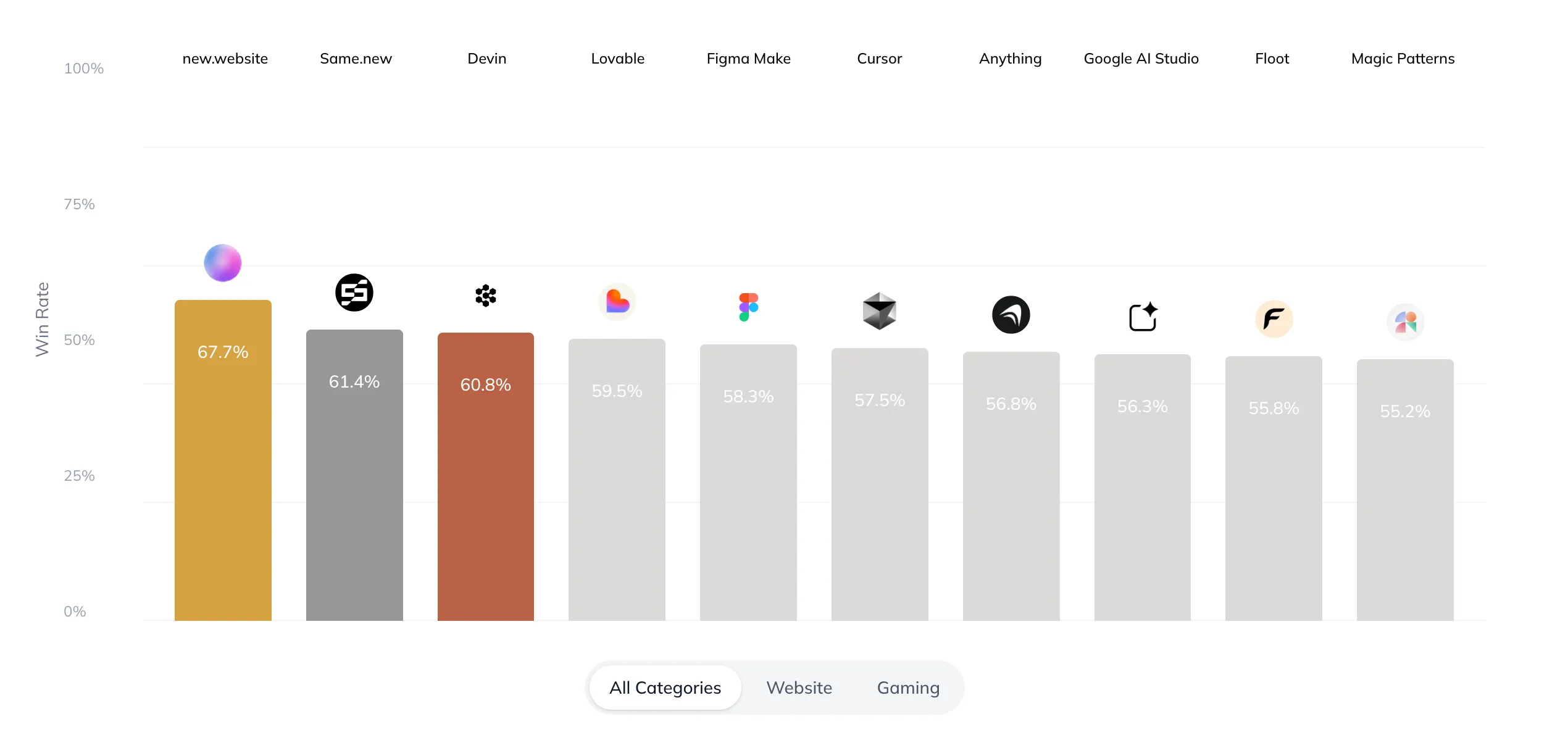Click the Figma Make logo
This screenshot has width=1568, height=748.
(748, 306)
